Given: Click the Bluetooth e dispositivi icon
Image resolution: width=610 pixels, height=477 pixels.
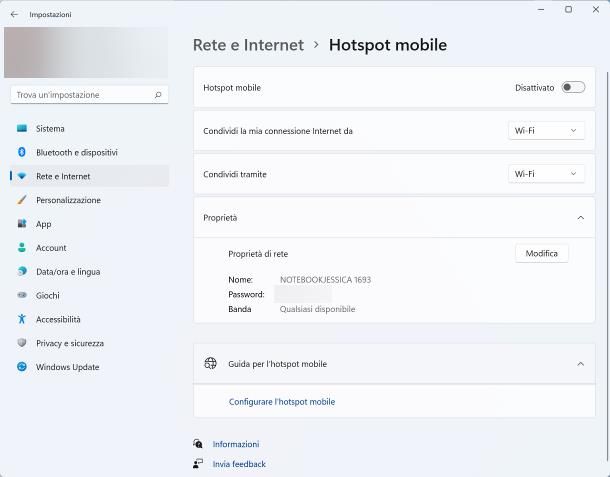Looking at the screenshot, I should tap(22, 153).
